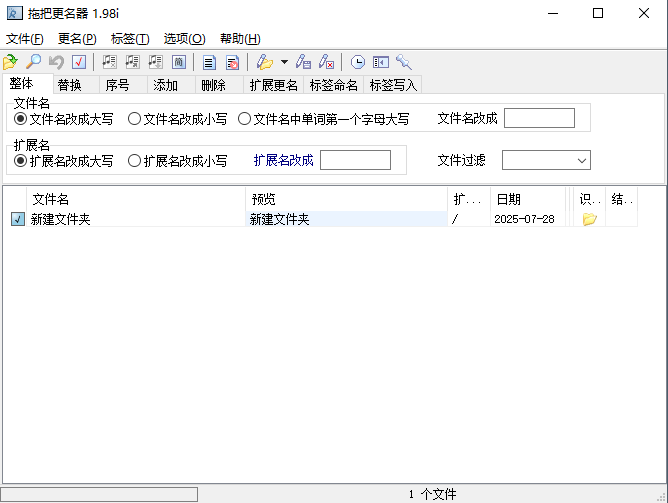The image size is (668, 503).
Task: Click the blue text document icon
Action: 209,62
